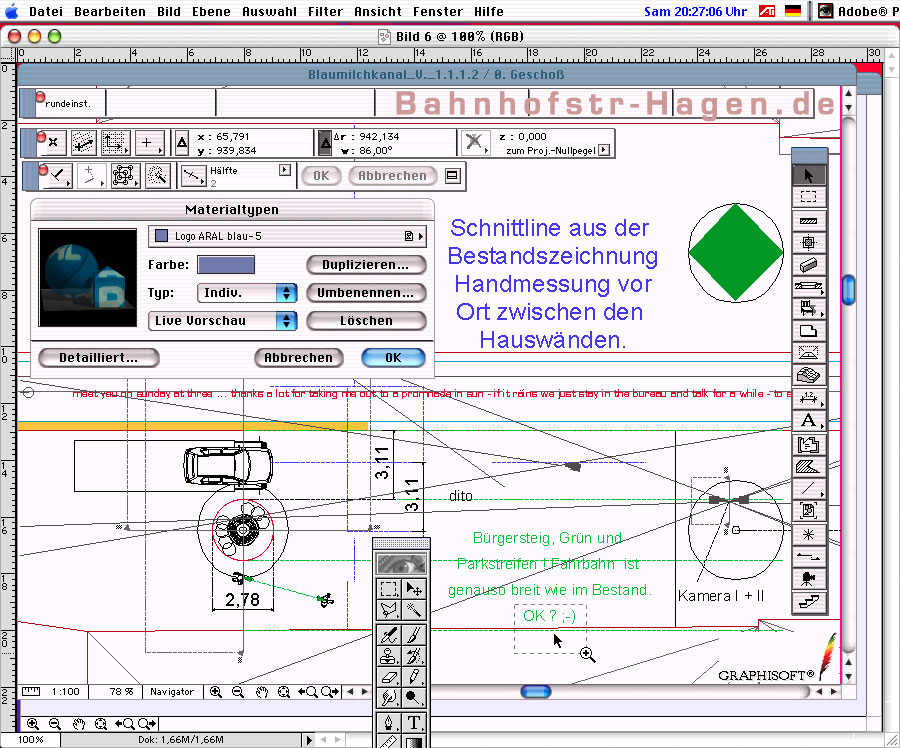Open the Ebene menu
Screen dimensions: 900x748
click(x=211, y=12)
